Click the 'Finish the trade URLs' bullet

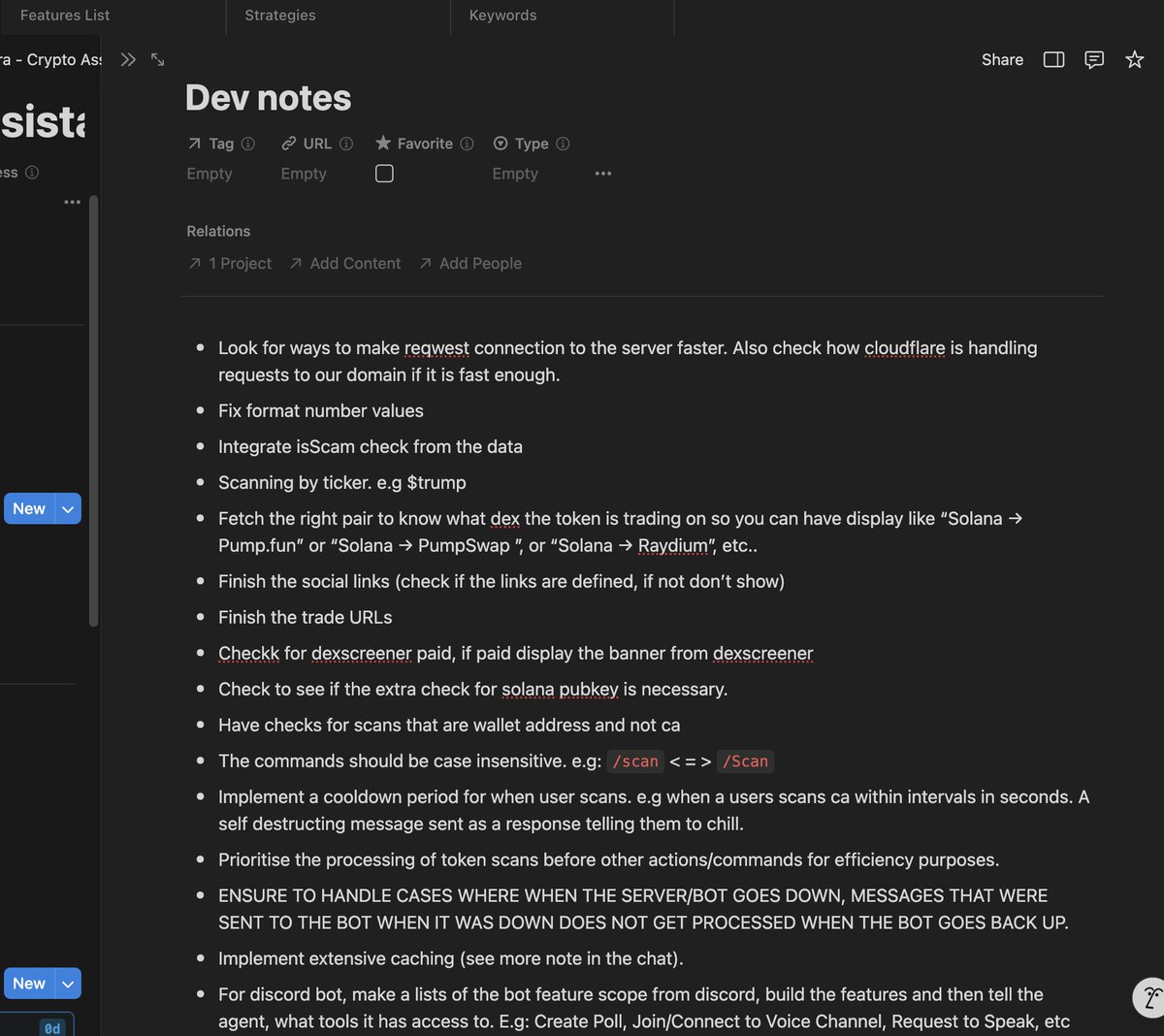pyautogui.click(x=306, y=617)
